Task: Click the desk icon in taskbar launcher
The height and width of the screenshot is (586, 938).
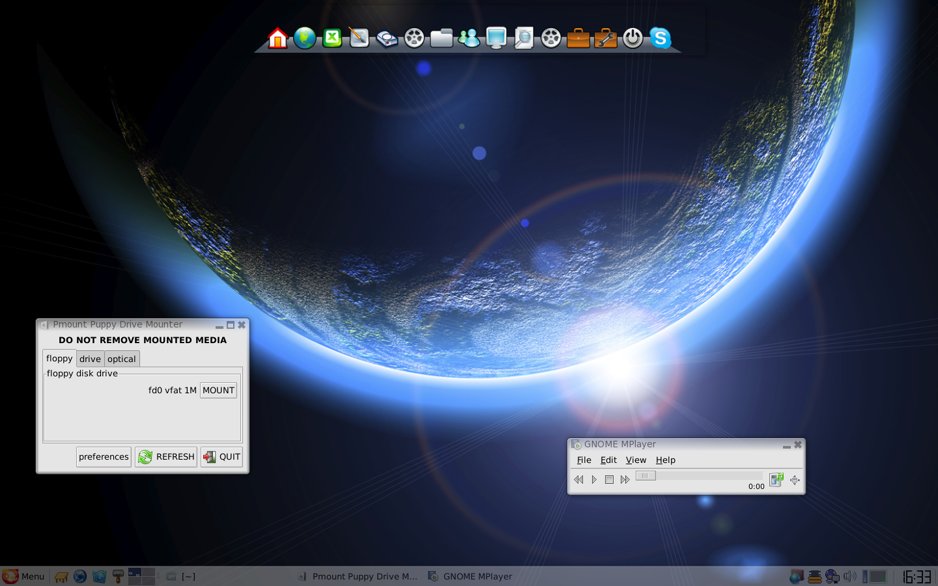Action: pos(61,576)
